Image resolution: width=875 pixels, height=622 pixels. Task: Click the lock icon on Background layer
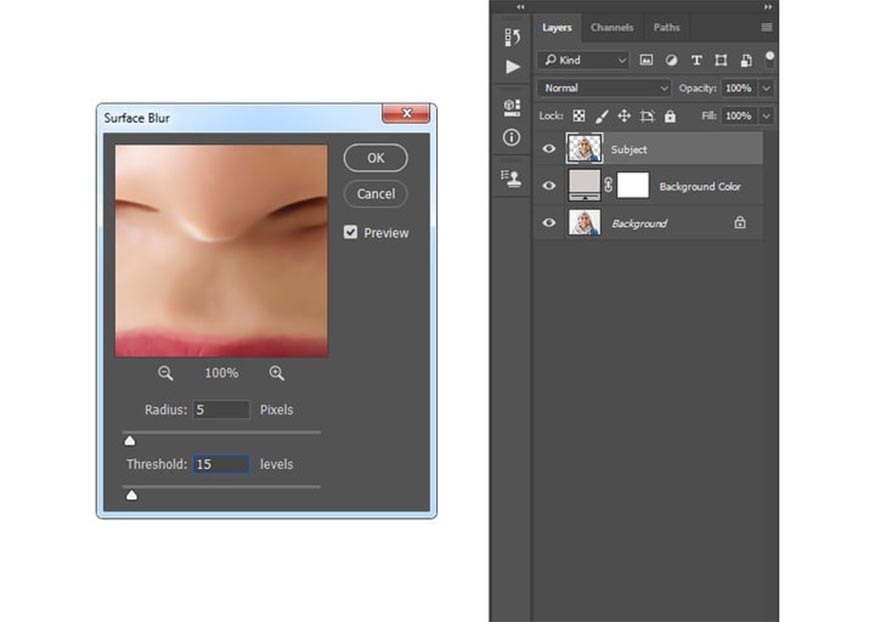coord(740,223)
